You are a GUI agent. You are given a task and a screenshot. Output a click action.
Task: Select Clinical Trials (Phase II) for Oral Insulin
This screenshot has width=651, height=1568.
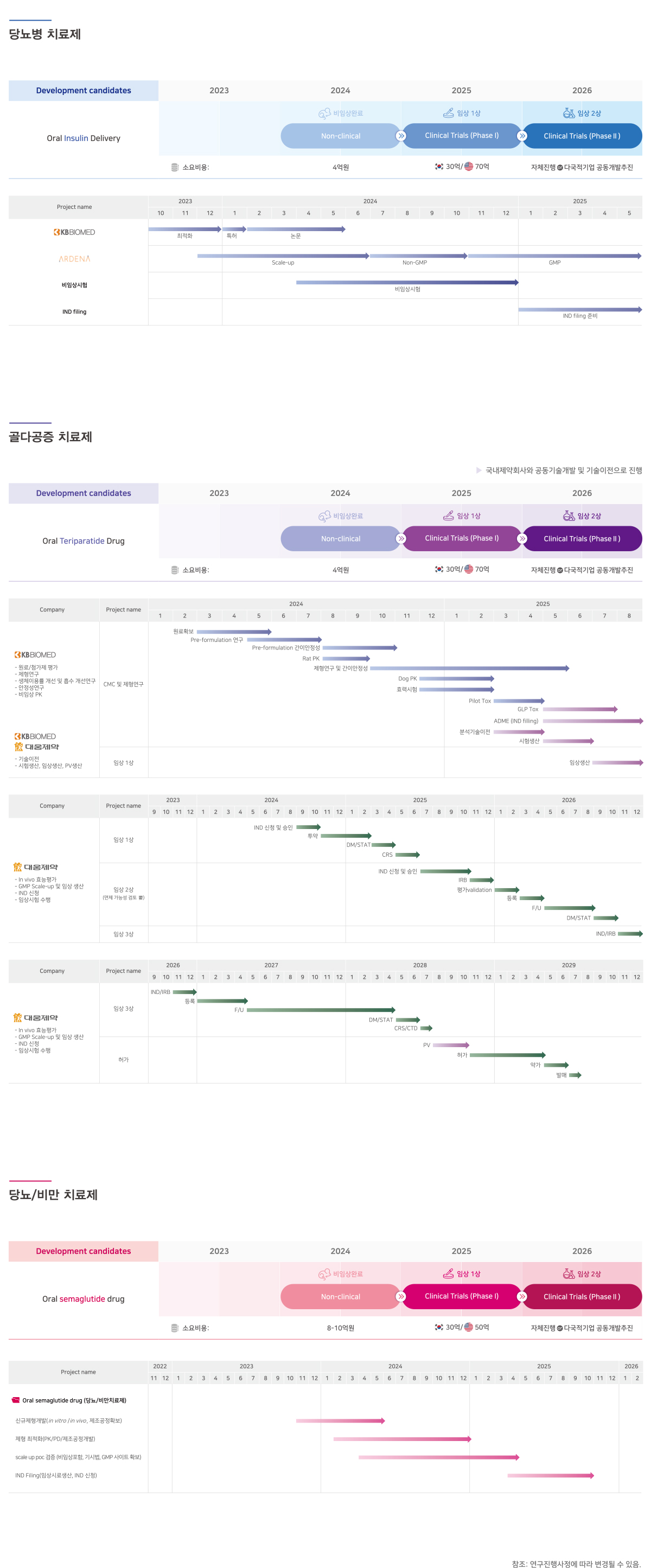click(582, 136)
